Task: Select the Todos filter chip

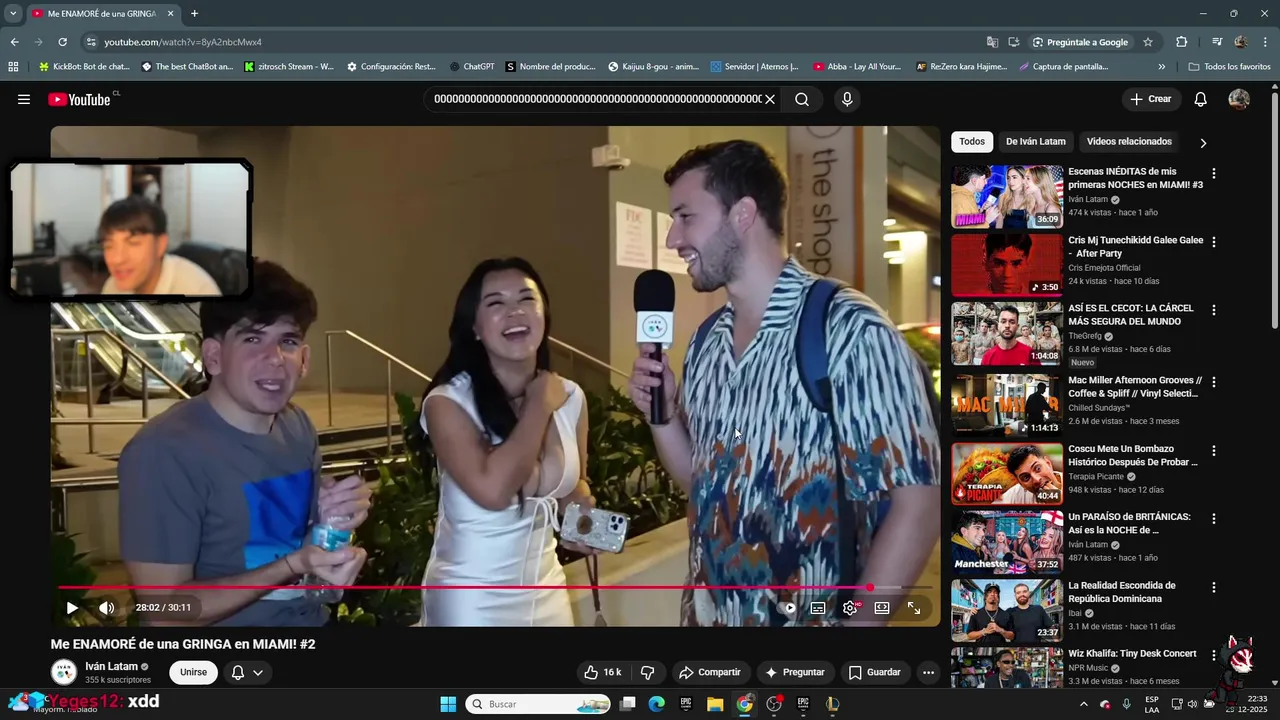Action: pos(972,141)
